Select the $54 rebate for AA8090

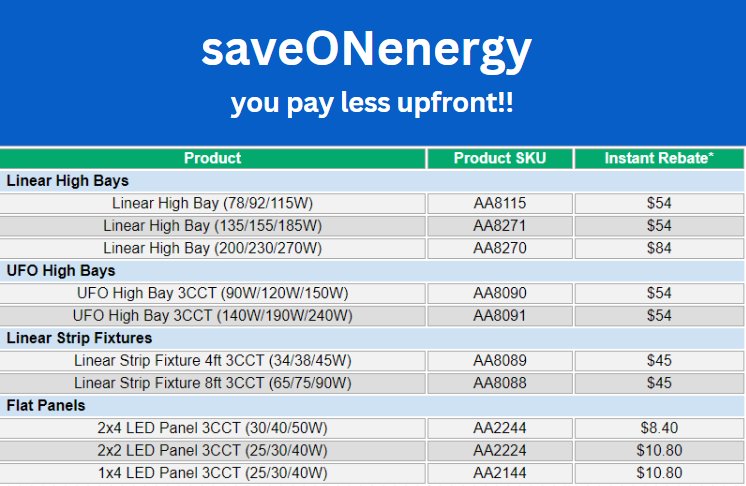click(x=659, y=293)
